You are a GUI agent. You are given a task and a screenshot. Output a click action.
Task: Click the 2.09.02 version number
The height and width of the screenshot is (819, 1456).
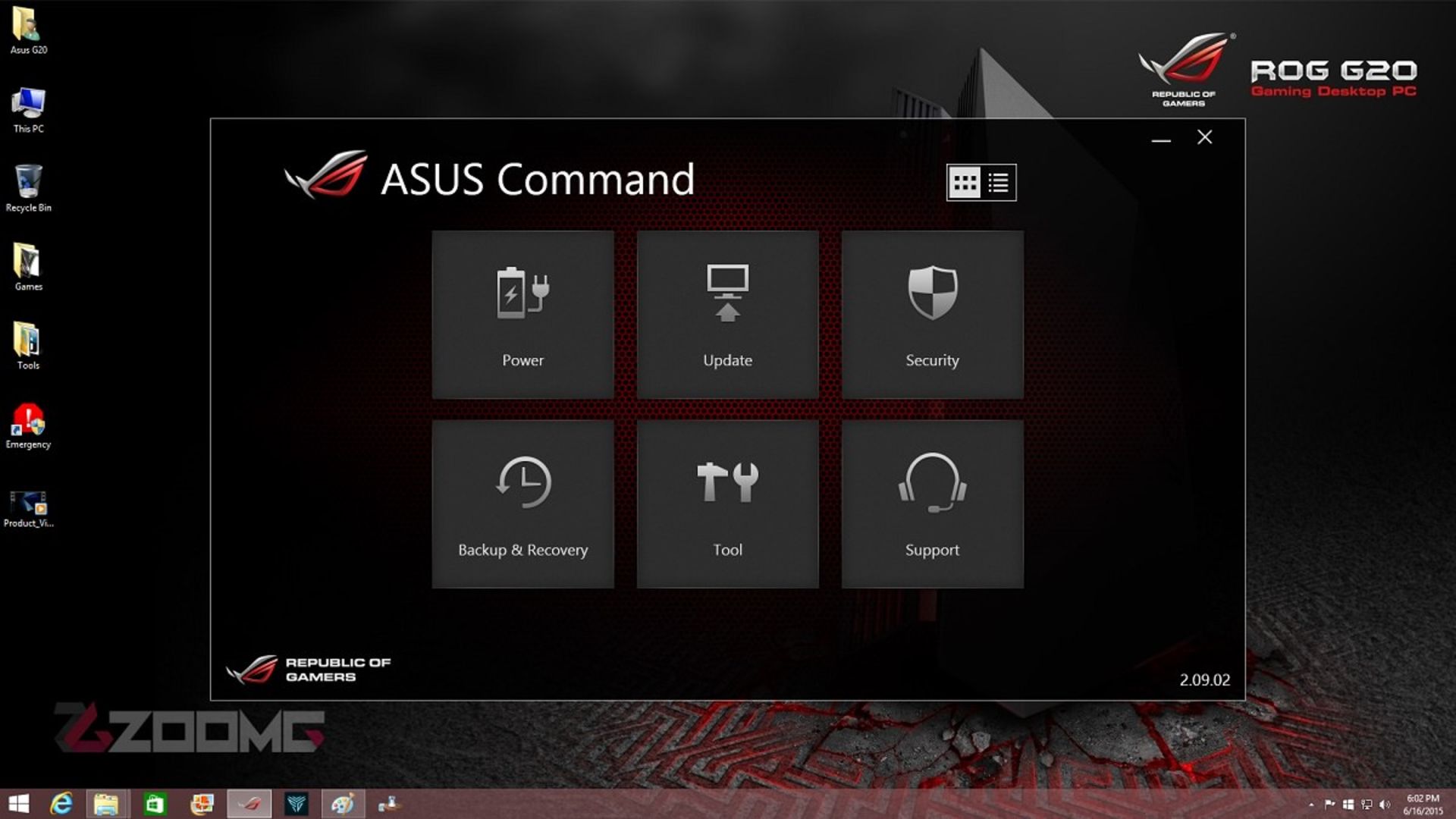1204,680
